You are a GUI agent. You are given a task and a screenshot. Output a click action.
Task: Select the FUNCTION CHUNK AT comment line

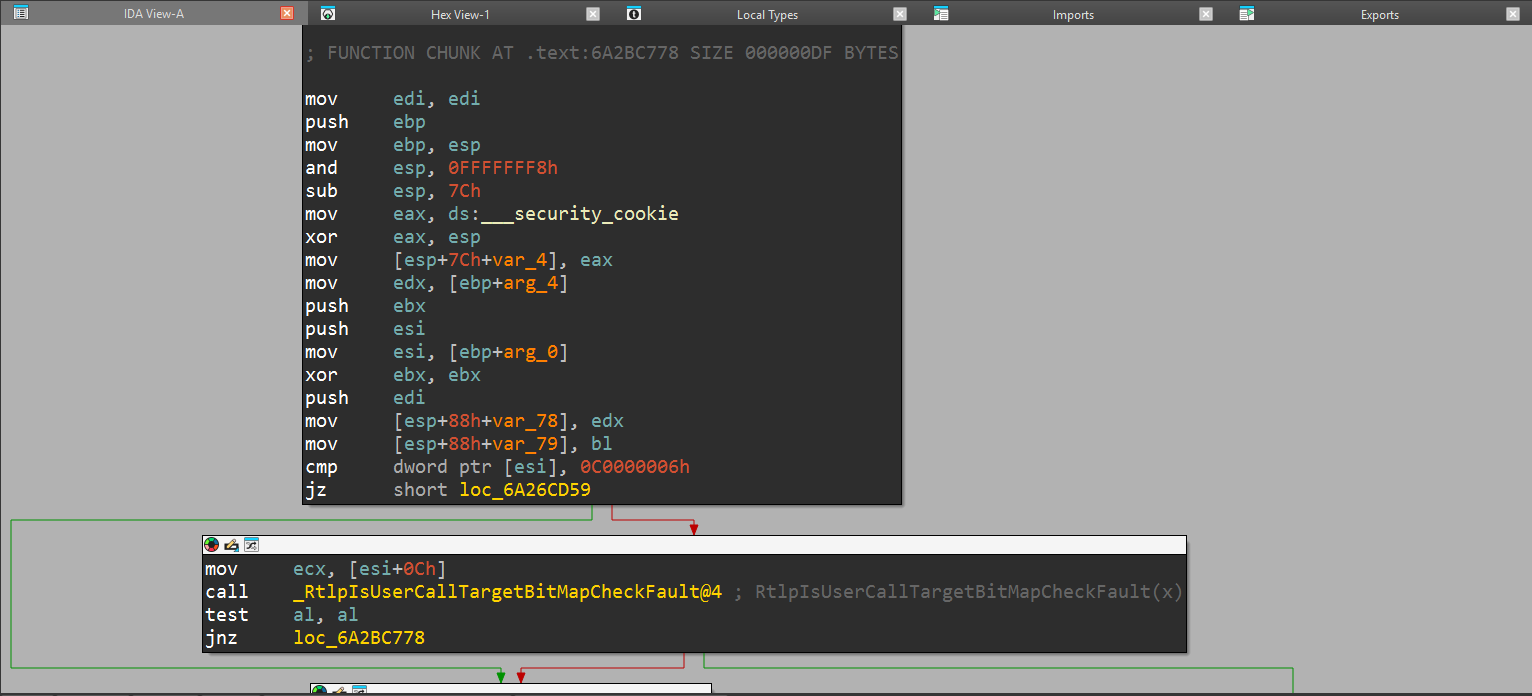603,53
